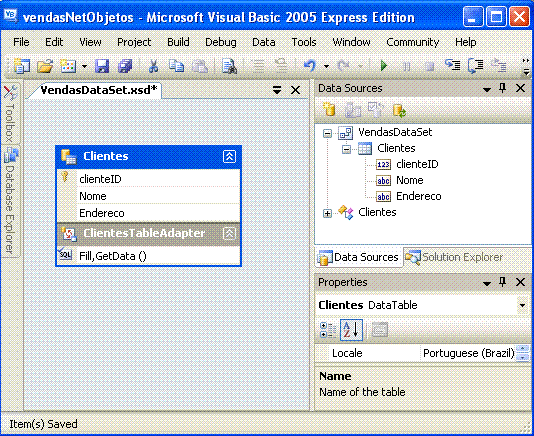Open the Undo history dropdown arrow
This screenshot has height=436, width=534.
point(326,66)
